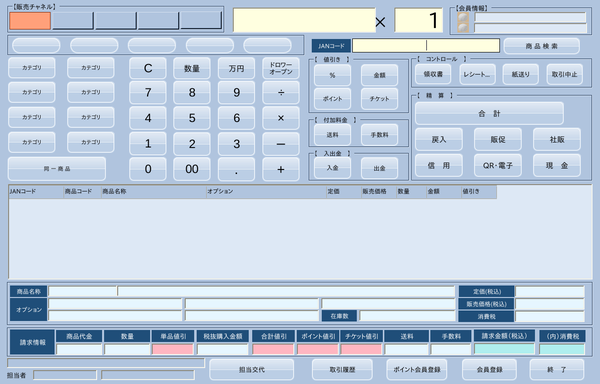This screenshot has width=600, height=384.
Task: Tap the 数量 quantity key
Action: coord(192,68)
